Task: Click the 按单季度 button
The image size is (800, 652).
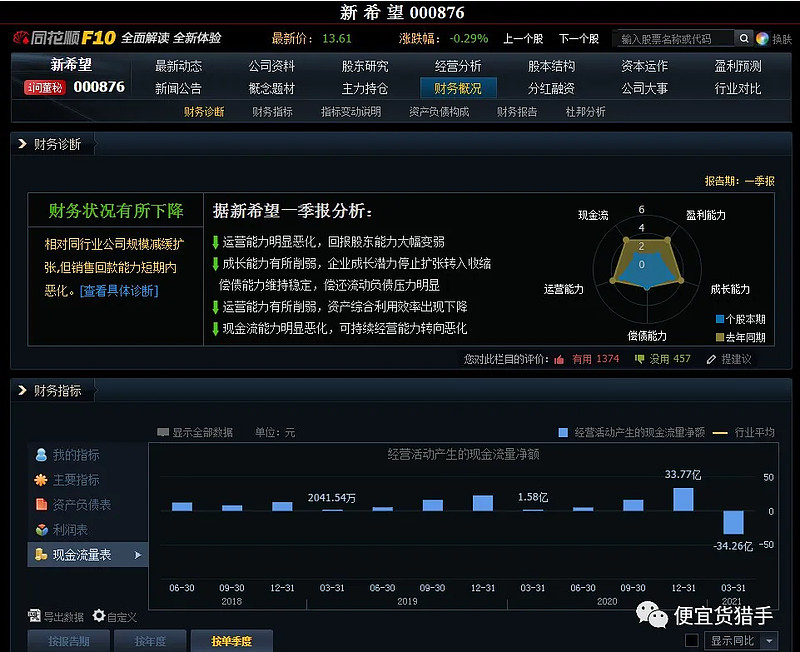Action: (232, 641)
